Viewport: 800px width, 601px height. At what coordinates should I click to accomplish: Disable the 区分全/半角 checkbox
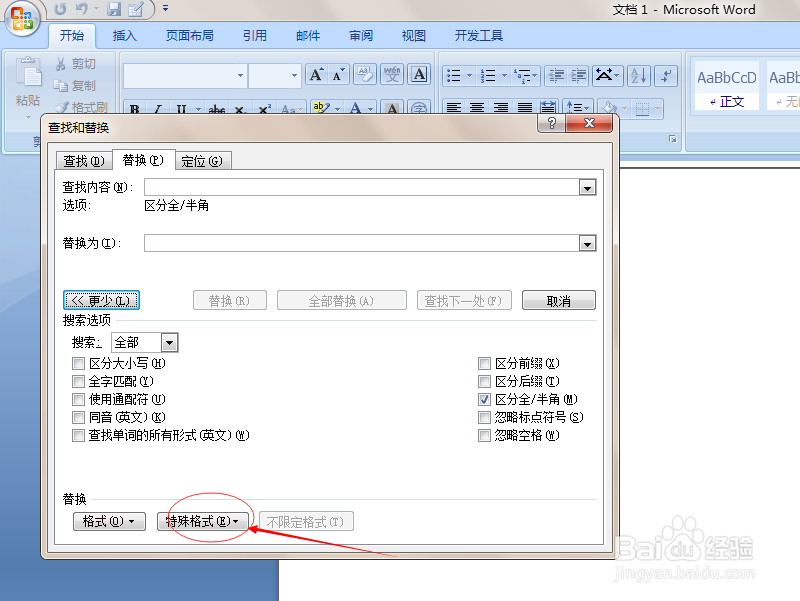(484, 399)
